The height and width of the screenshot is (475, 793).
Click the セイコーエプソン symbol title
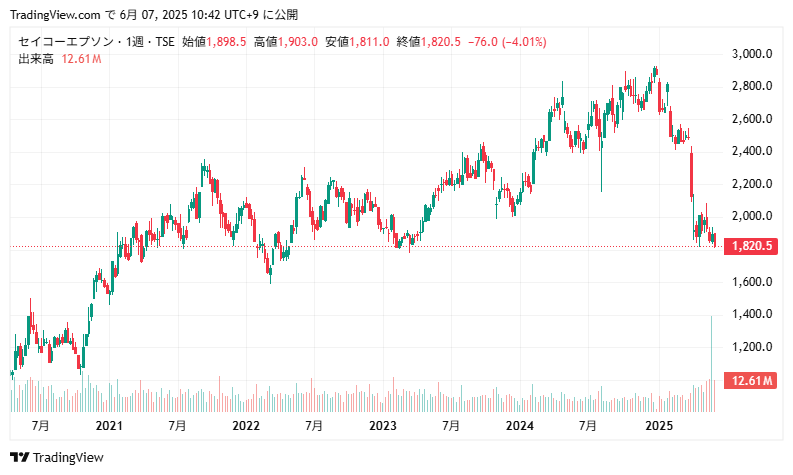pos(66,41)
